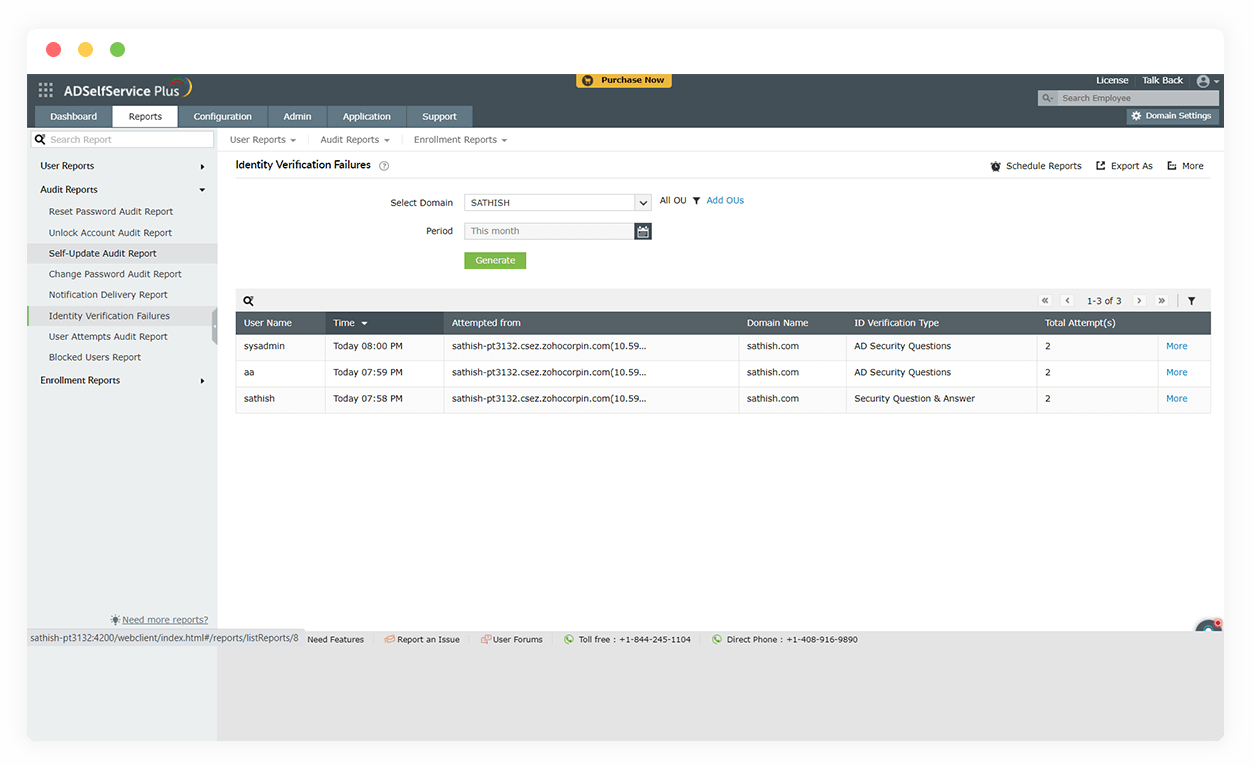Switch to the Admin tab

click(297, 117)
